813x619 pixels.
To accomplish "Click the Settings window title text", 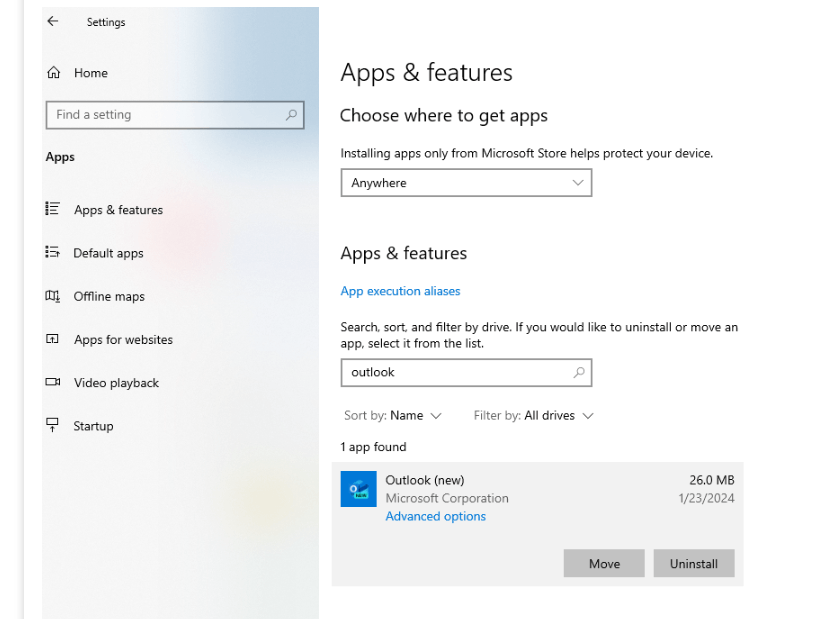I will [x=106, y=22].
